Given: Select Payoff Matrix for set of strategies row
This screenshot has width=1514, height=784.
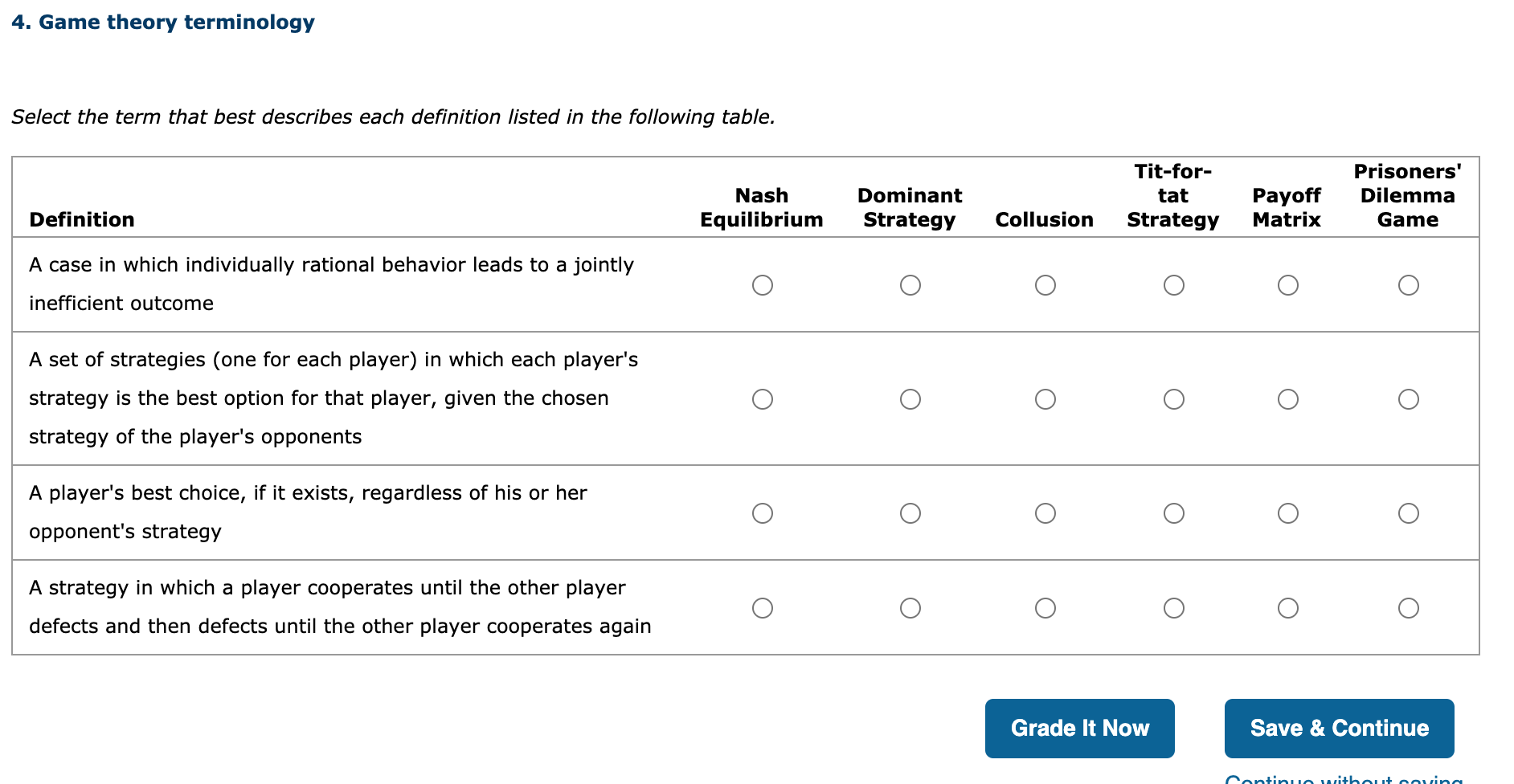Looking at the screenshot, I should coord(1287,399).
